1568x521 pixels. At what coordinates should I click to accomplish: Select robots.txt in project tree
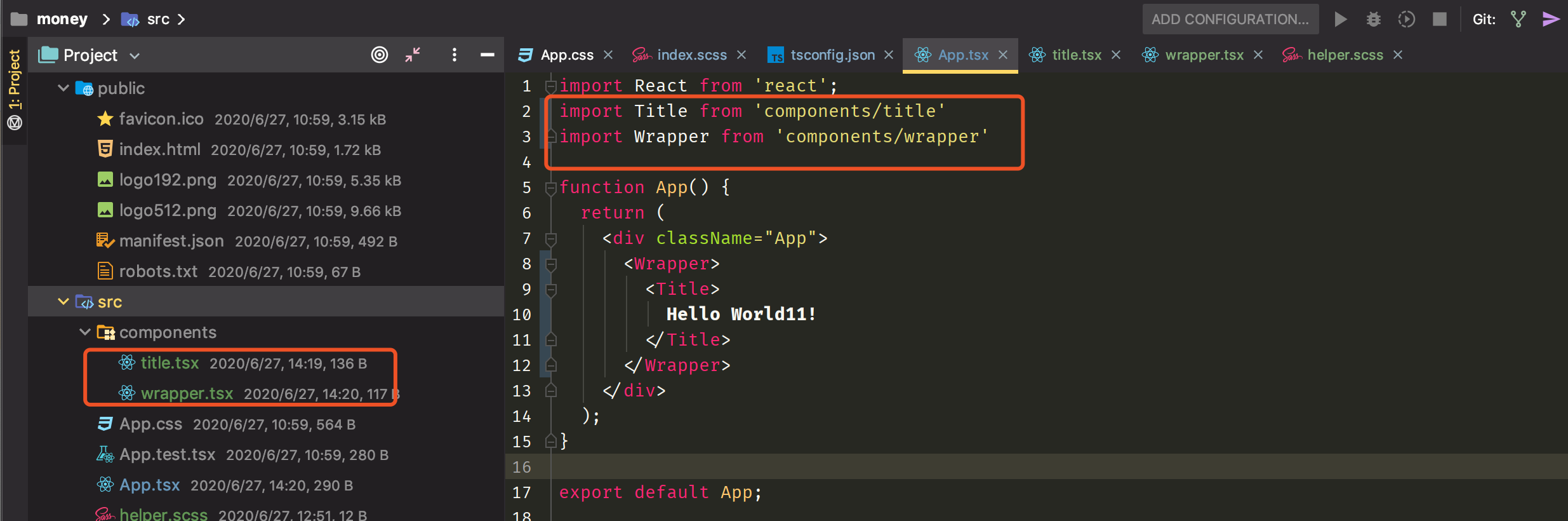tap(158, 271)
